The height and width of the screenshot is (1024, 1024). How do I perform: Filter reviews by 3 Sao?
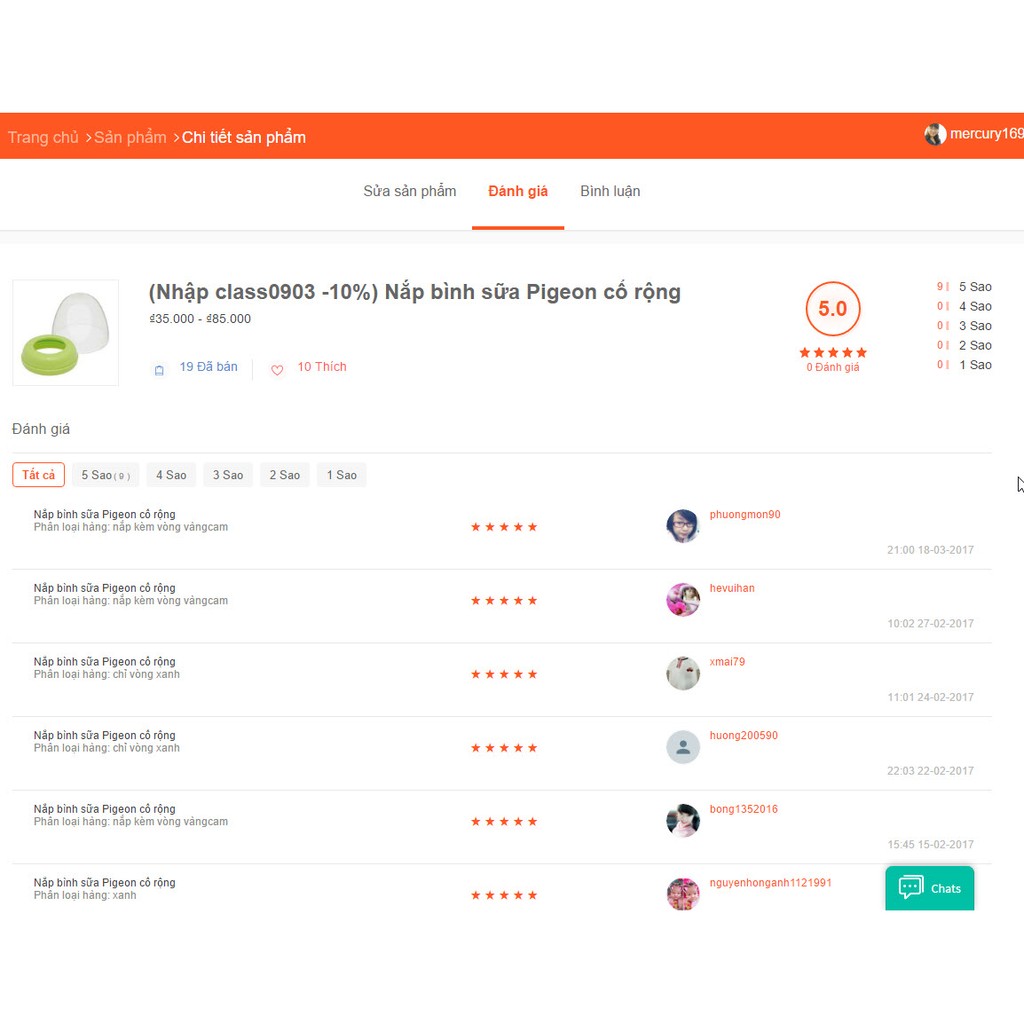point(228,475)
